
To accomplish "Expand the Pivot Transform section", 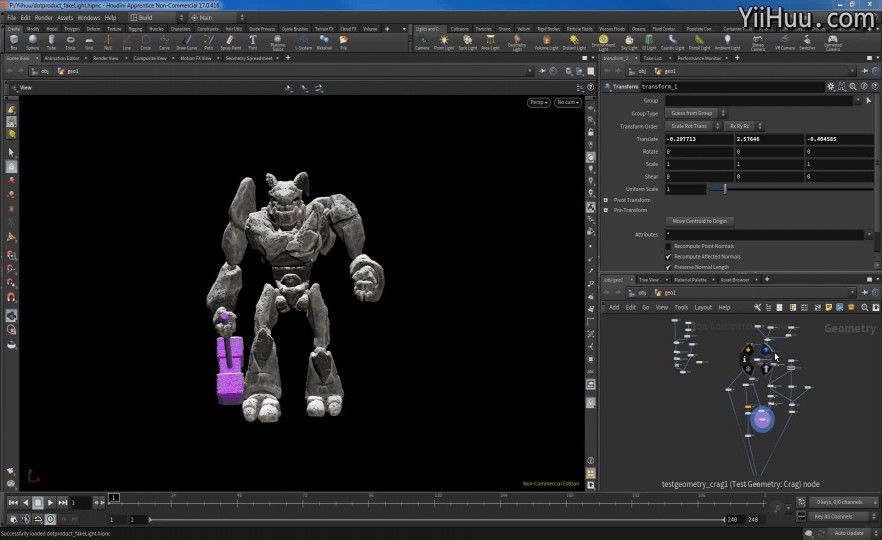I will (x=606, y=200).
